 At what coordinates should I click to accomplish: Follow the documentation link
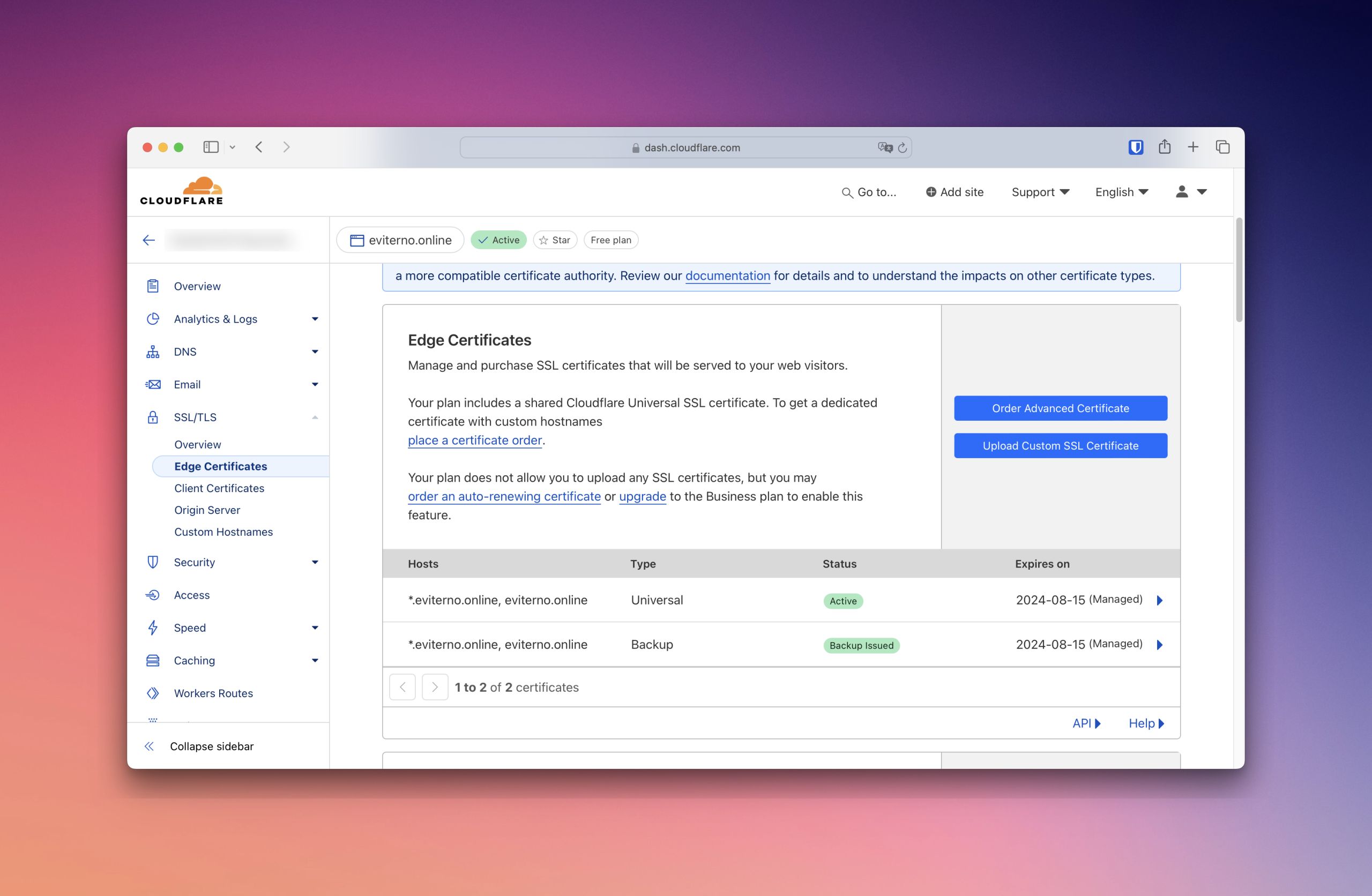tap(727, 275)
